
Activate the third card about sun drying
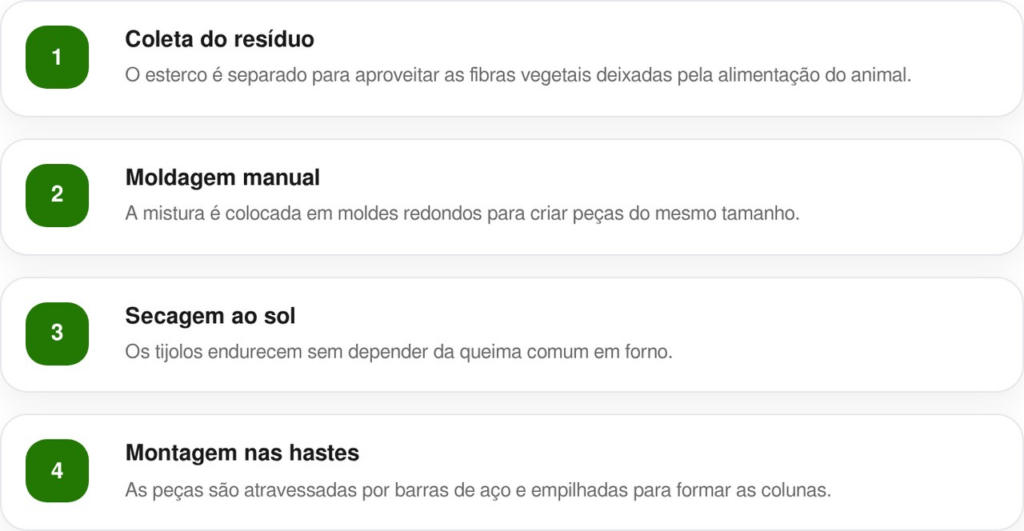[x=511, y=334]
